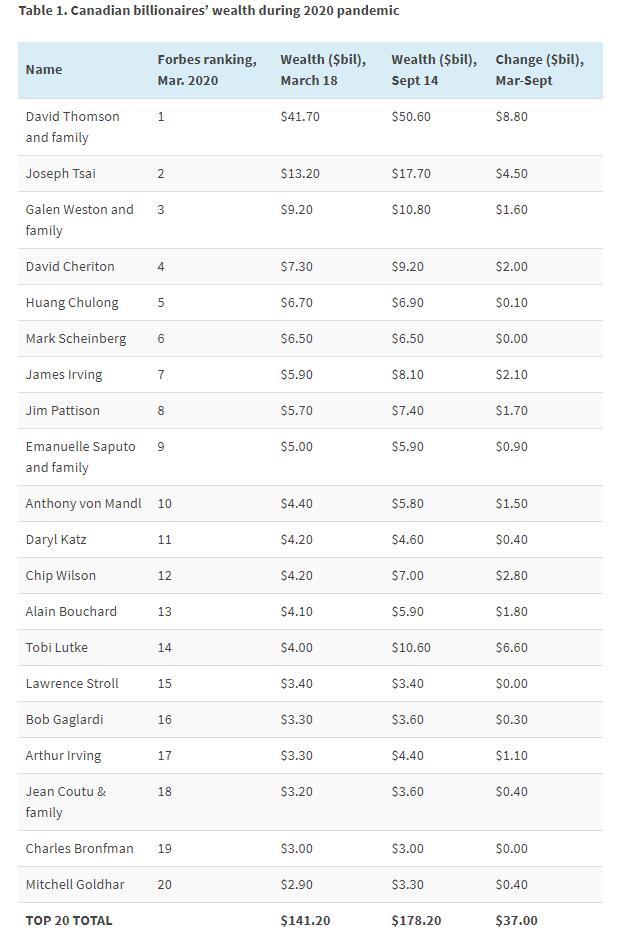Select David Thomson and family name cell
The image size is (619, 932).
73,127
